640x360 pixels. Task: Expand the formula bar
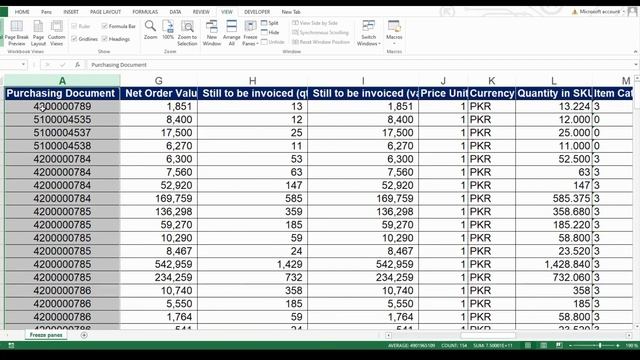(636, 64)
